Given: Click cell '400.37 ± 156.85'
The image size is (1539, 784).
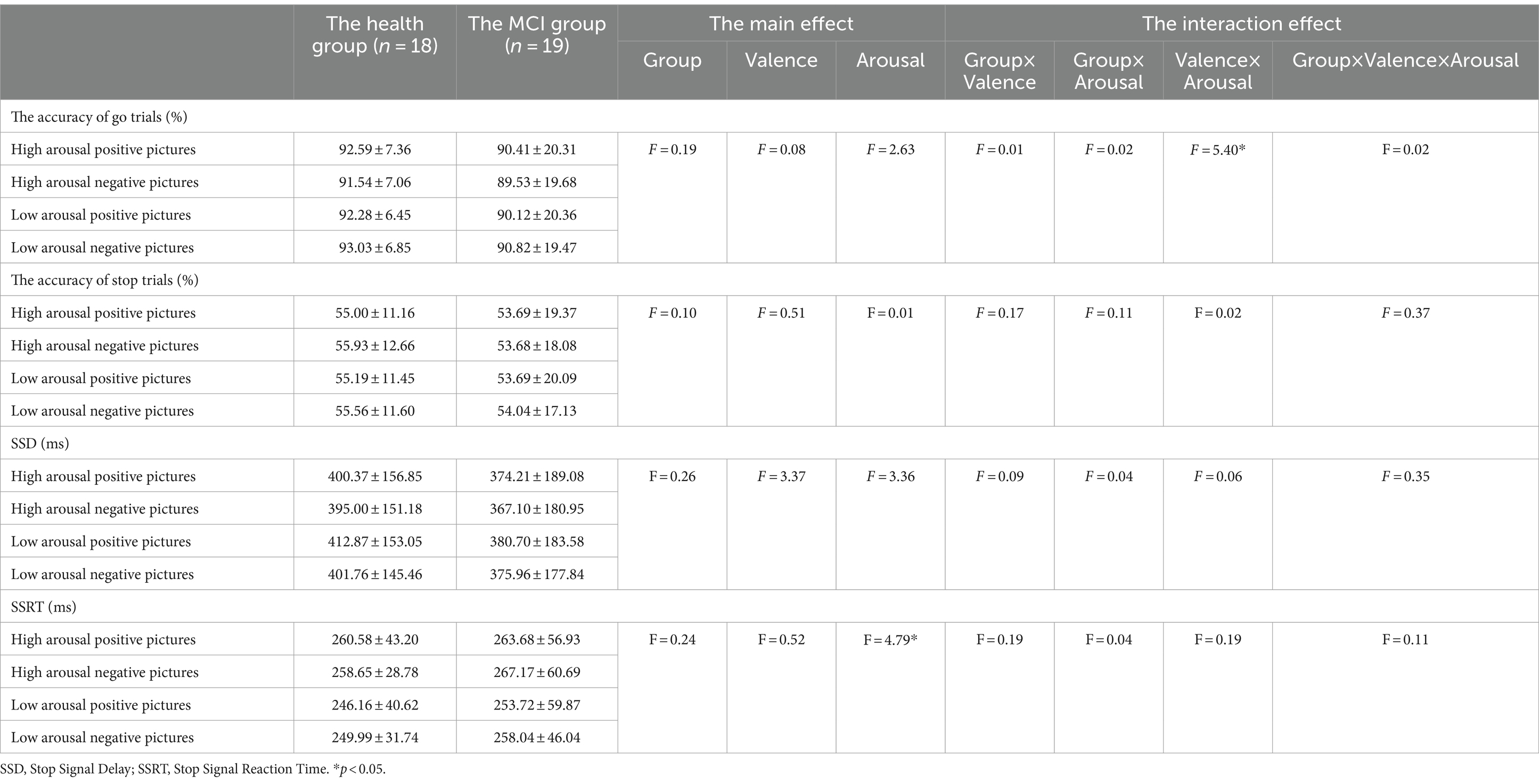Looking at the screenshot, I should point(374,476).
